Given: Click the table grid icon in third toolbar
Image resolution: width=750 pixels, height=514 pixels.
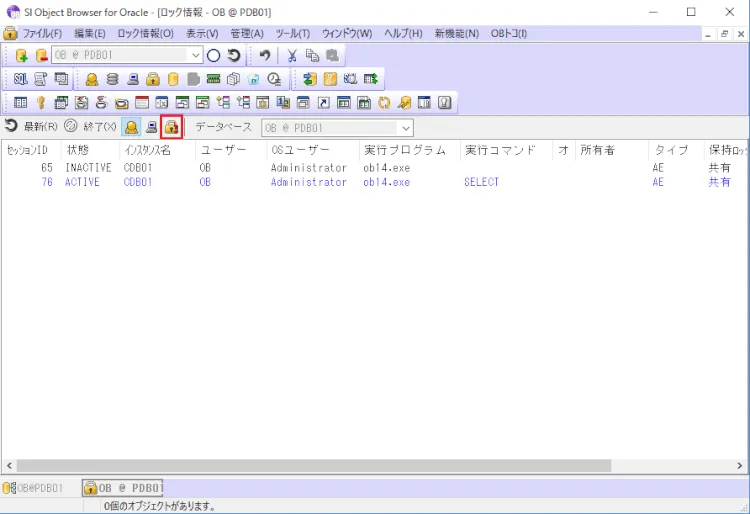Looking at the screenshot, I should tap(20, 102).
